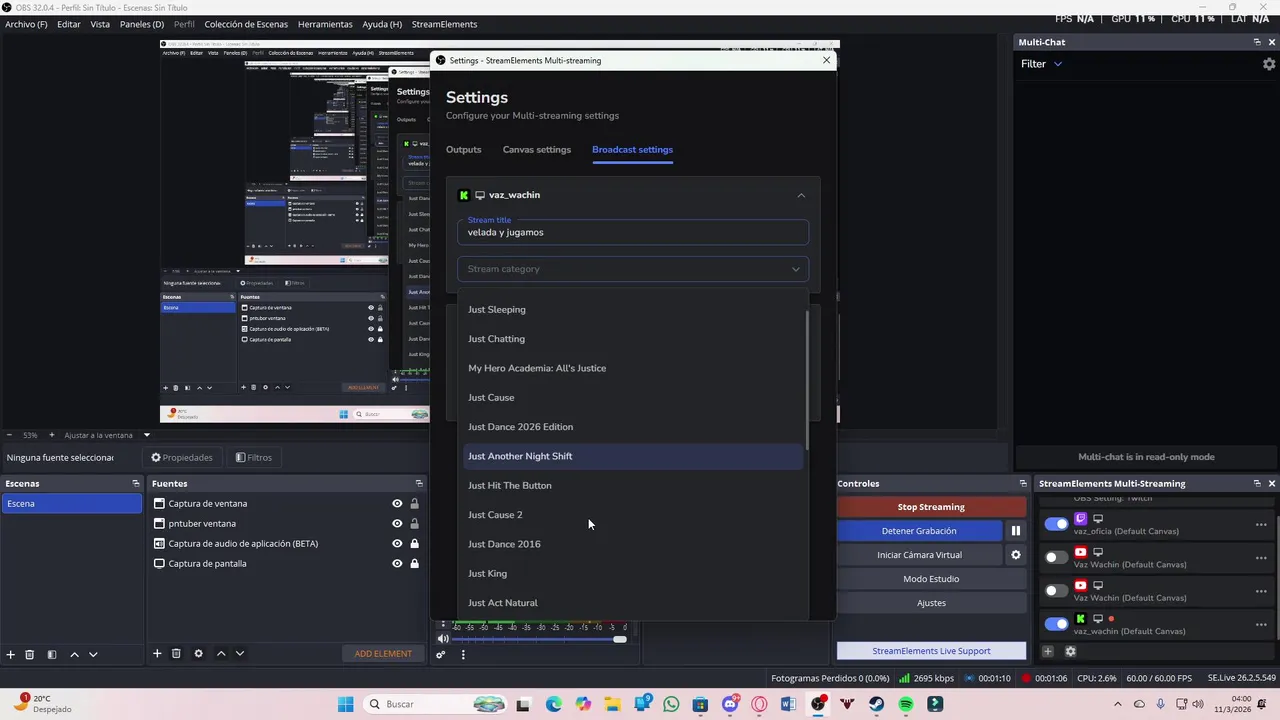The image size is (1280, 720).
Task: Lock the Captura de ventana source
Action: pos(414,504)
